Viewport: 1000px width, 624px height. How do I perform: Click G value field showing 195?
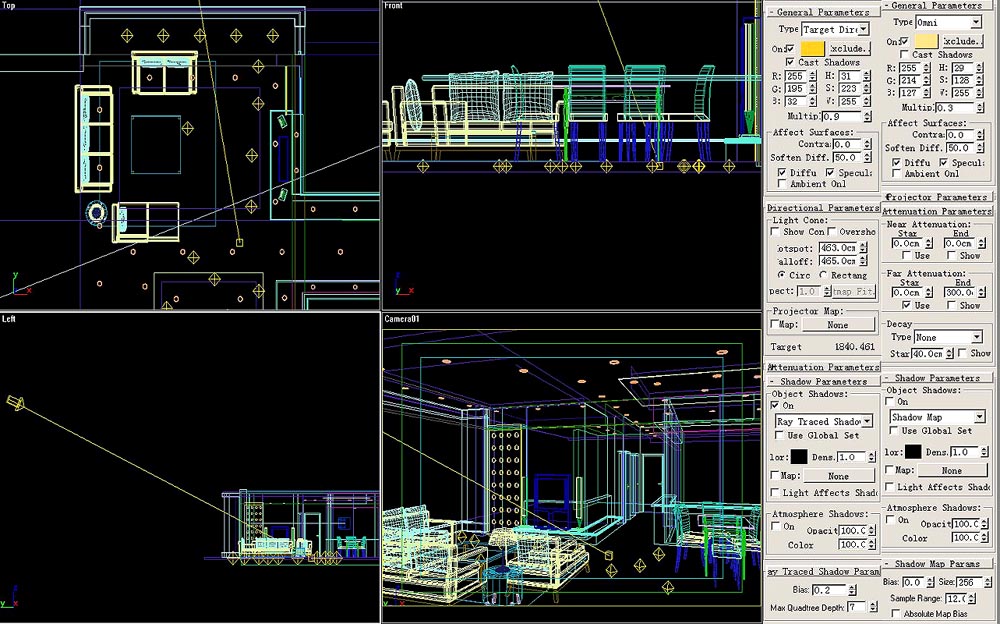tap(797, 89)
